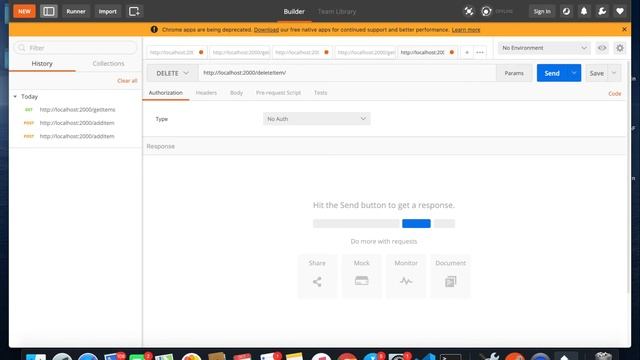Switch to the Builder tab
The image size is (640, 360).
coord(294,11)
